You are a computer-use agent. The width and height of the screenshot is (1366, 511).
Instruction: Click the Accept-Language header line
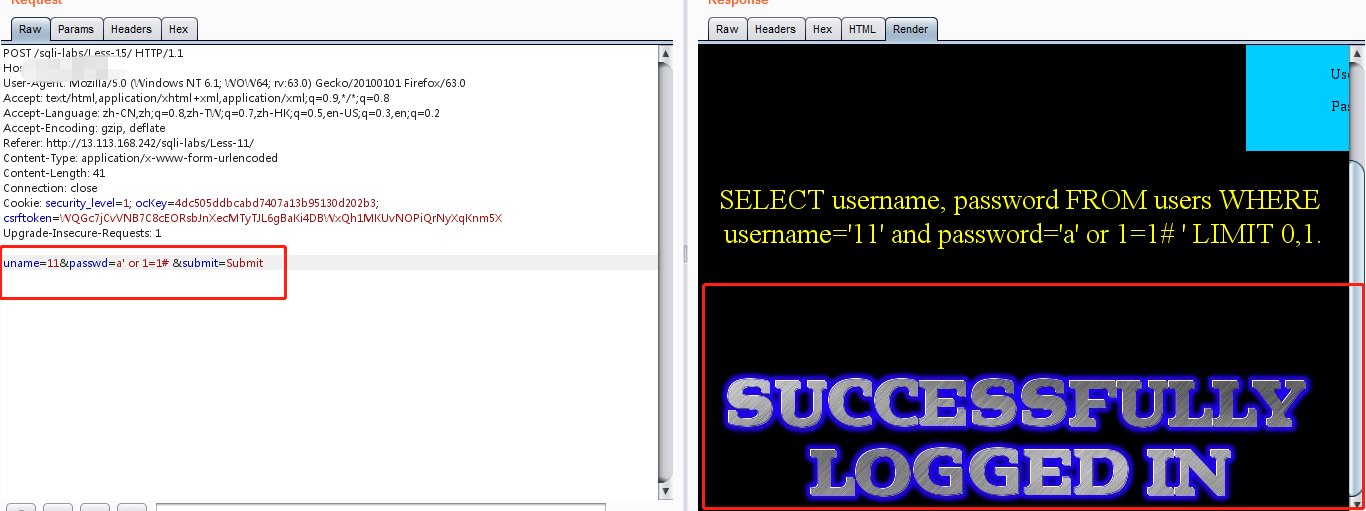(x=221, y=113)
